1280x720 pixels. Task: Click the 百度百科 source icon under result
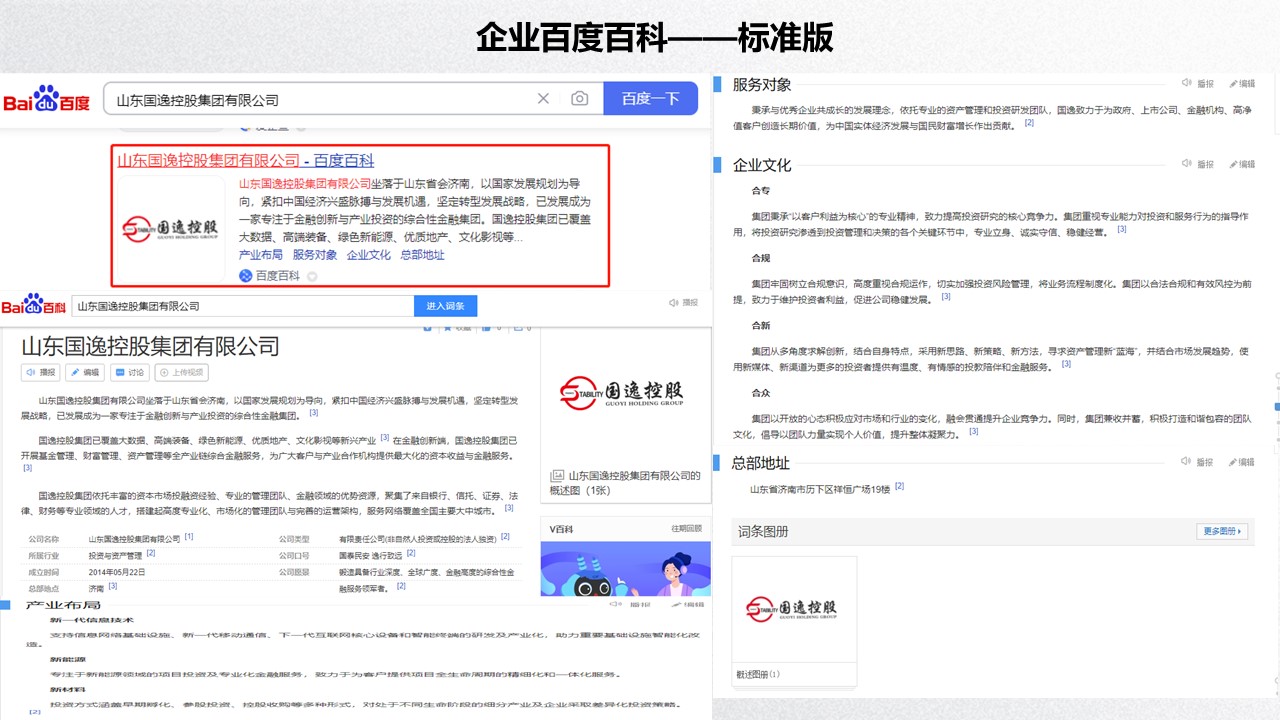(246, 276)
